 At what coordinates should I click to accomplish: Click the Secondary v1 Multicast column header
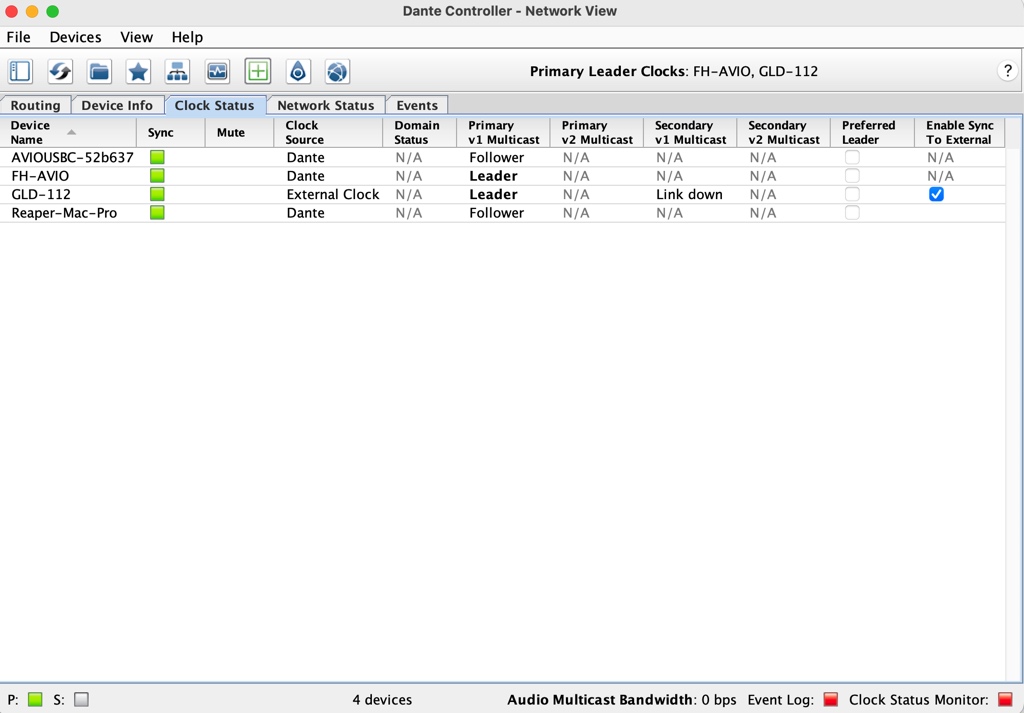click(x=690, y=133)
